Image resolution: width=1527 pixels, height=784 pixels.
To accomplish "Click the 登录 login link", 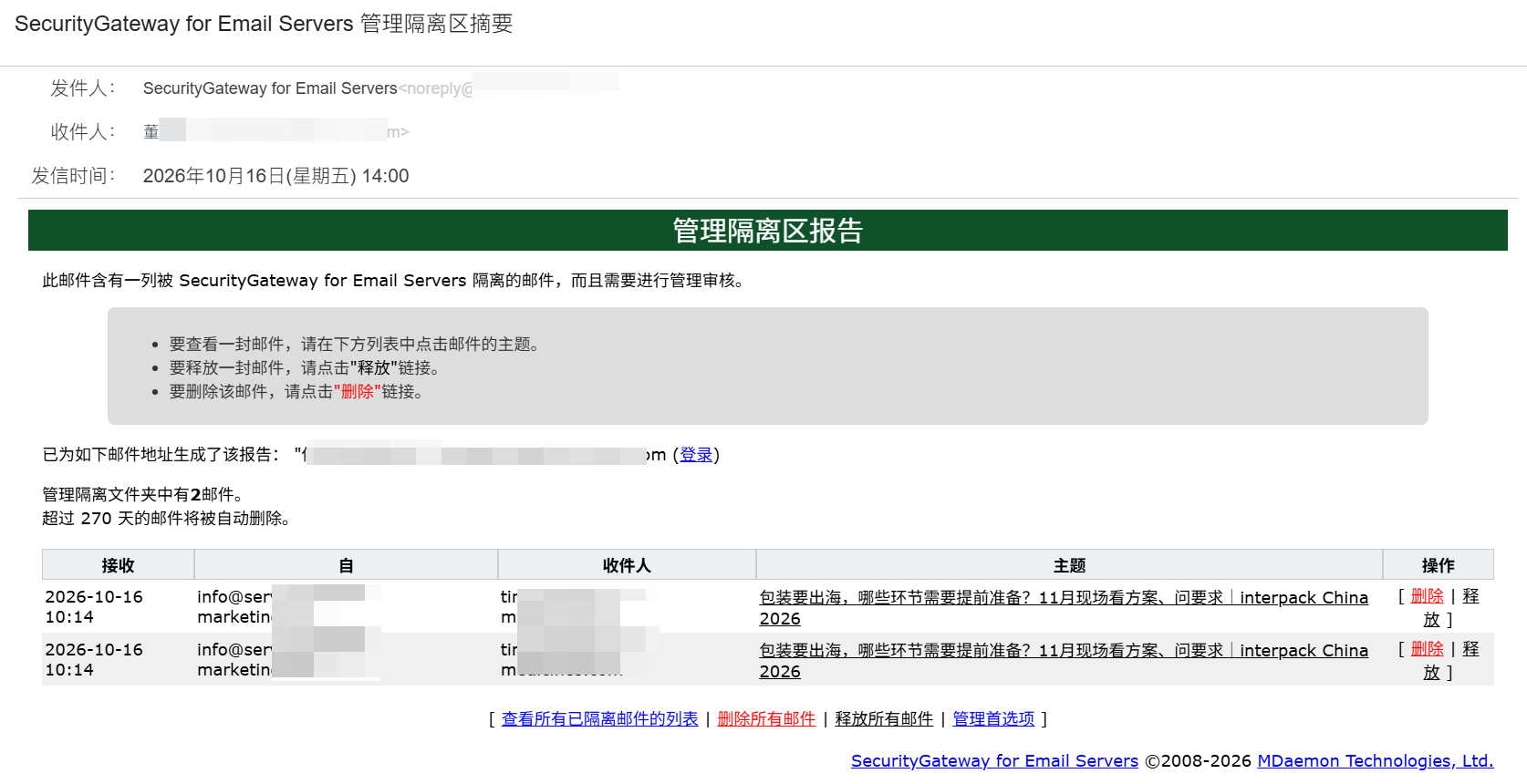I will click(x=696, y=455).
